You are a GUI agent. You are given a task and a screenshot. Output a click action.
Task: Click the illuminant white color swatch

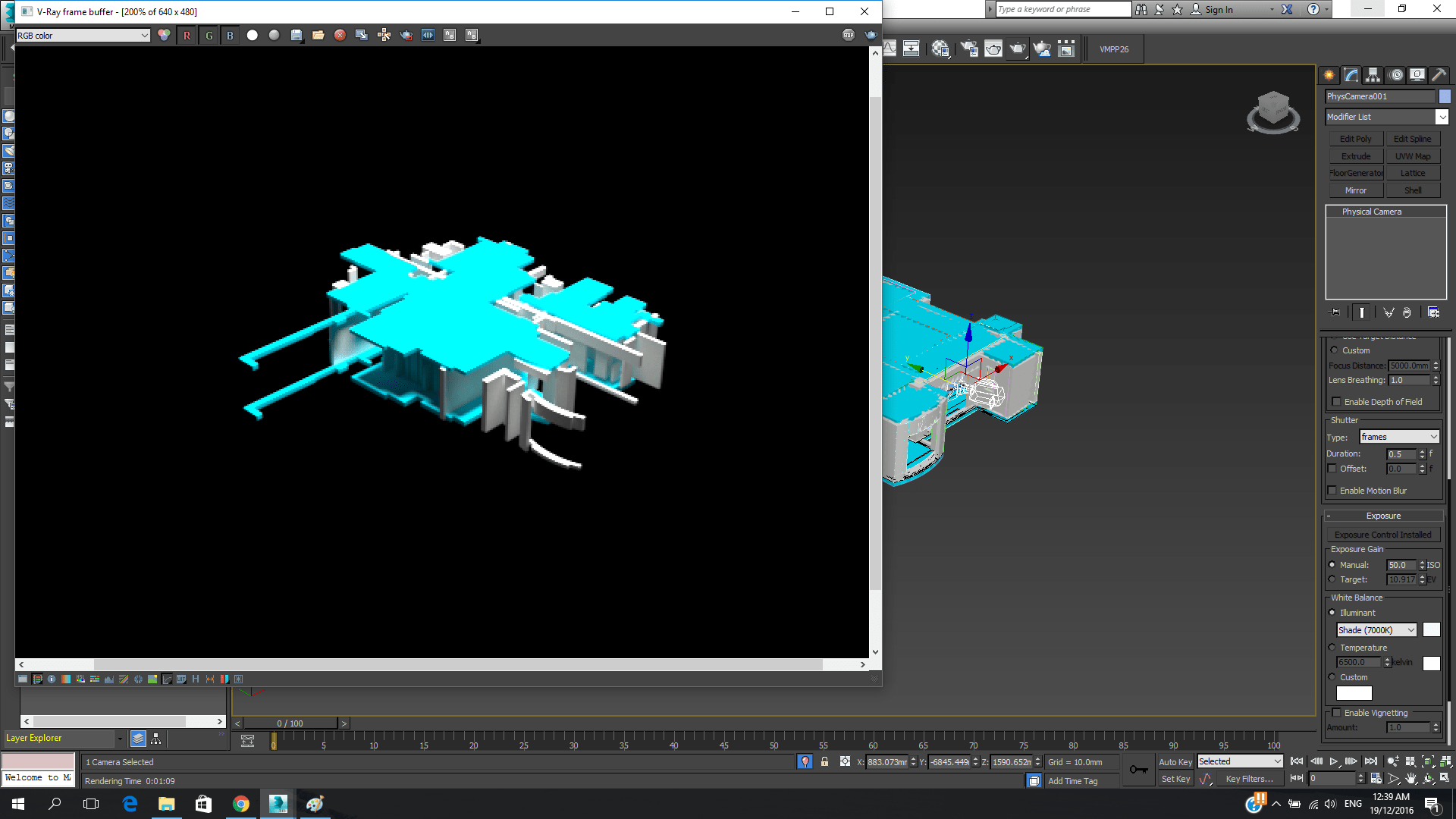[1431, 629]
